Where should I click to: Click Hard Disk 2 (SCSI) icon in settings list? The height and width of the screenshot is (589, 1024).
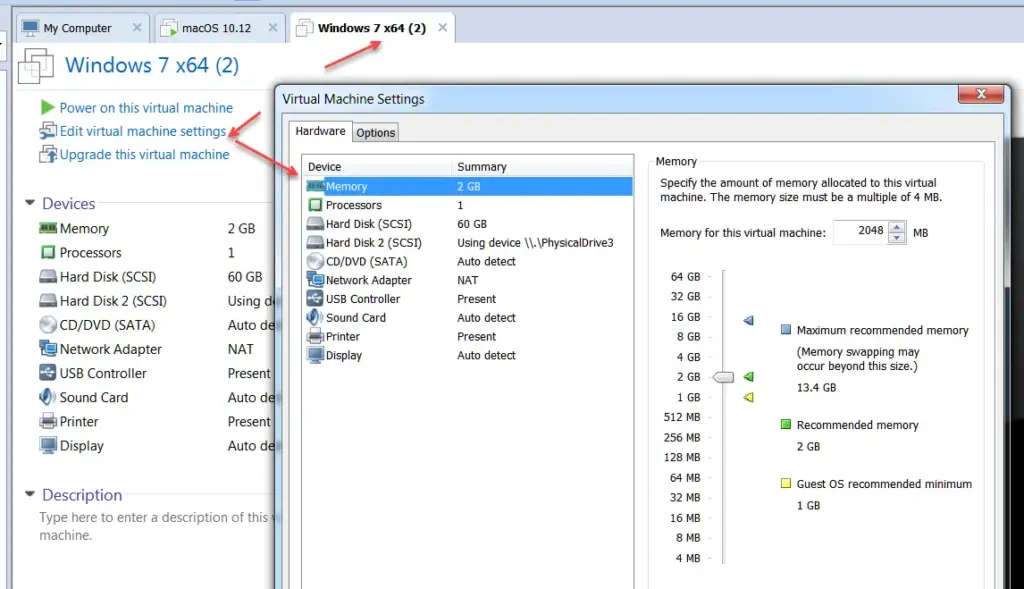(x=315, y=242)
